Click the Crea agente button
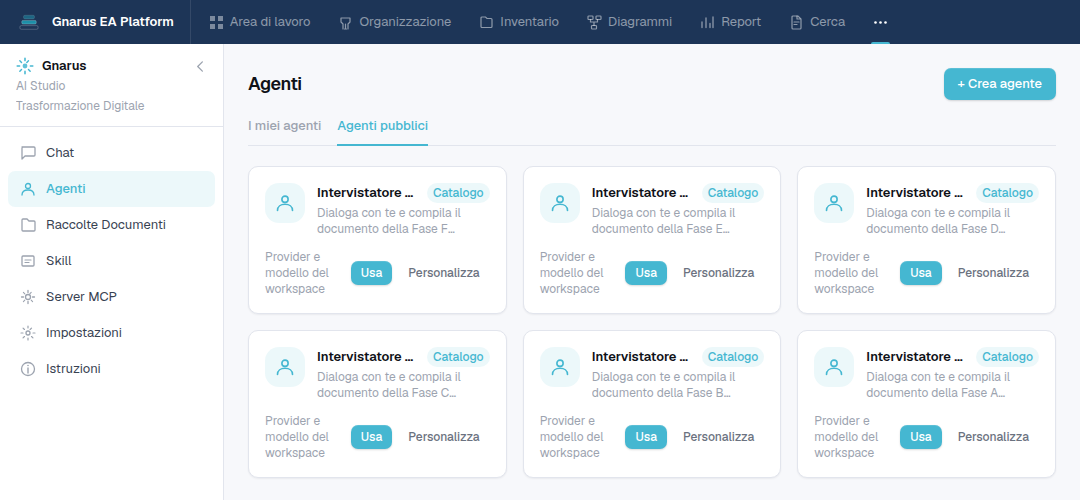1080x500 pixels. point(999,84)
